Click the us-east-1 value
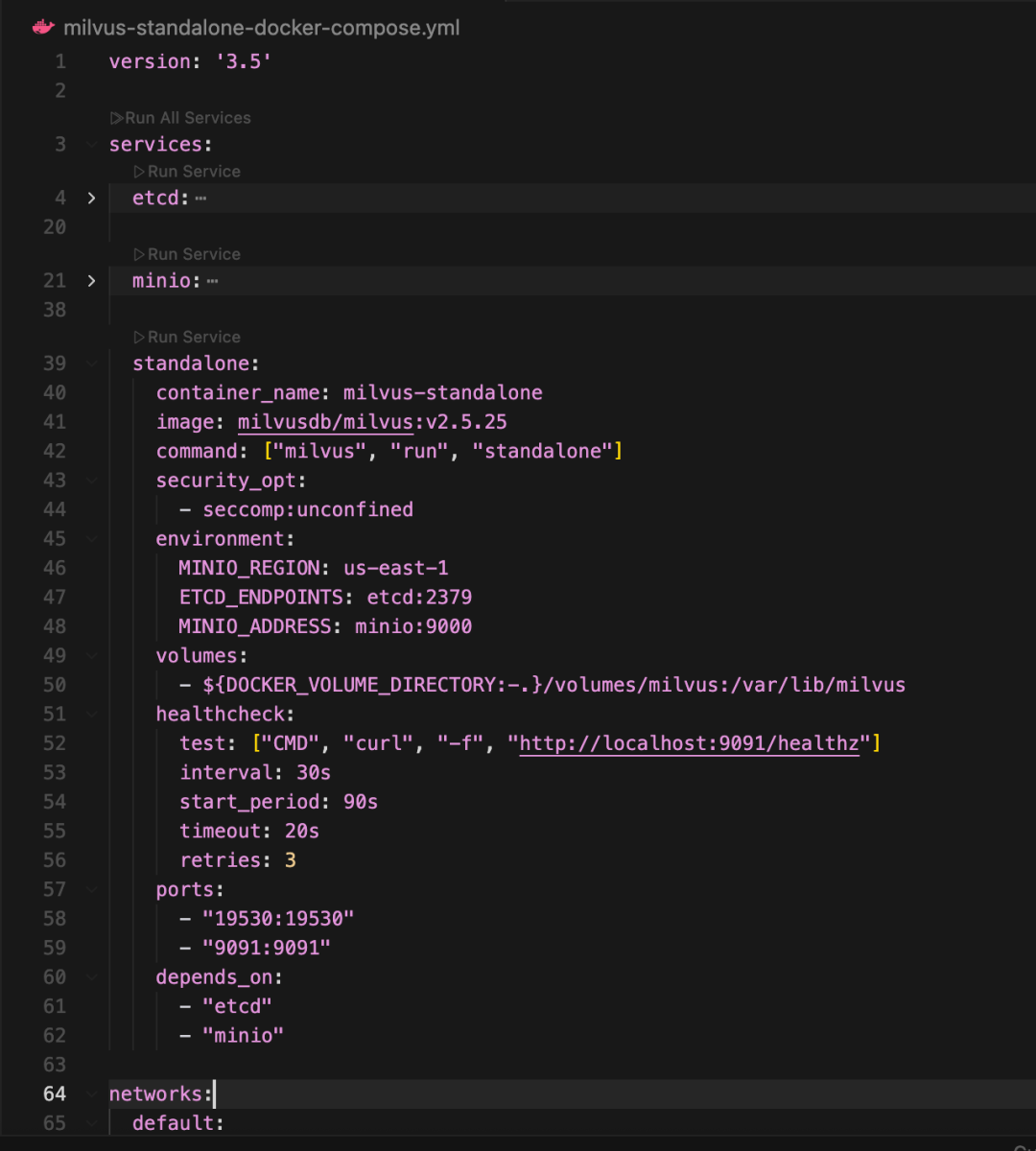 pos(396,568)
